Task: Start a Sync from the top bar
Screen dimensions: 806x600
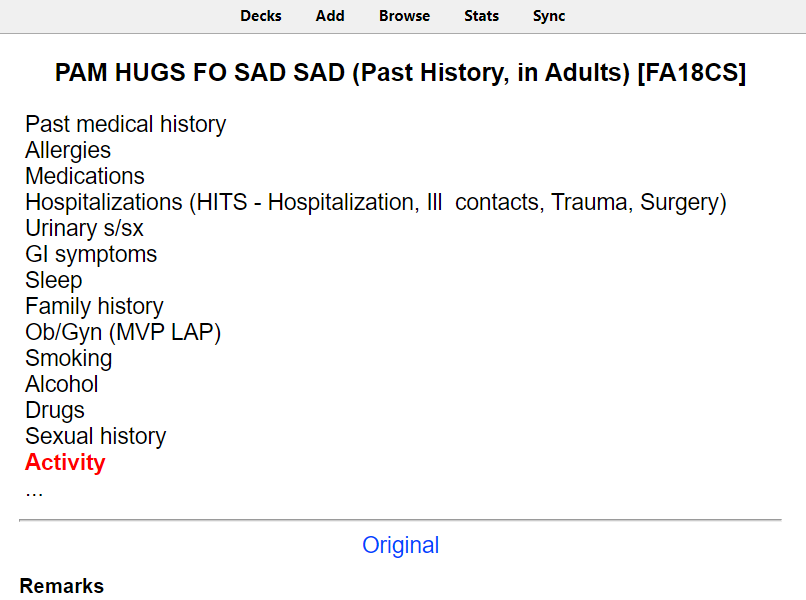Action: coord(549,16)
